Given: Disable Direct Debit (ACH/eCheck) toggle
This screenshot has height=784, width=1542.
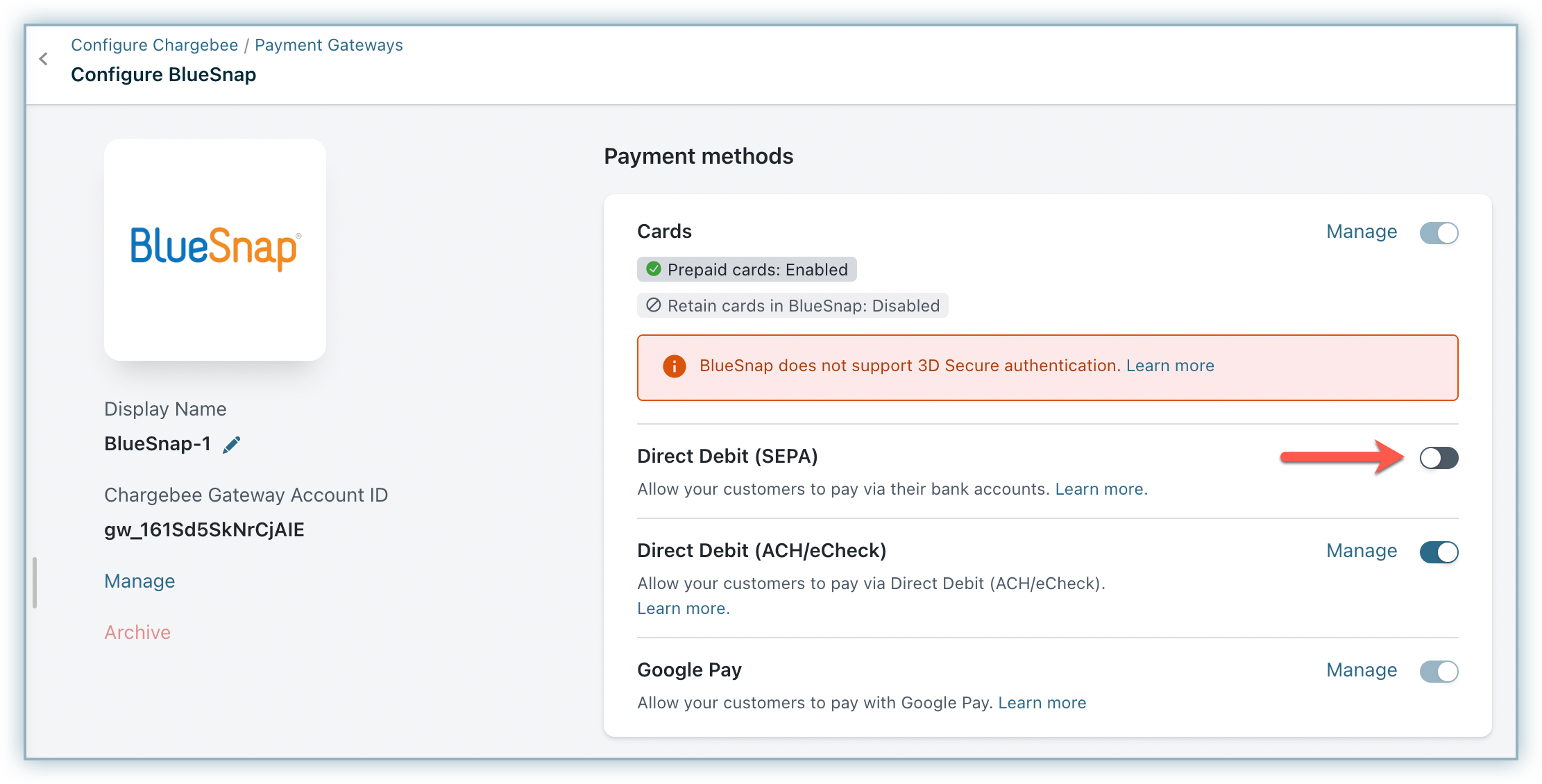Looking at the screenshot, I should pos(1439,552).
